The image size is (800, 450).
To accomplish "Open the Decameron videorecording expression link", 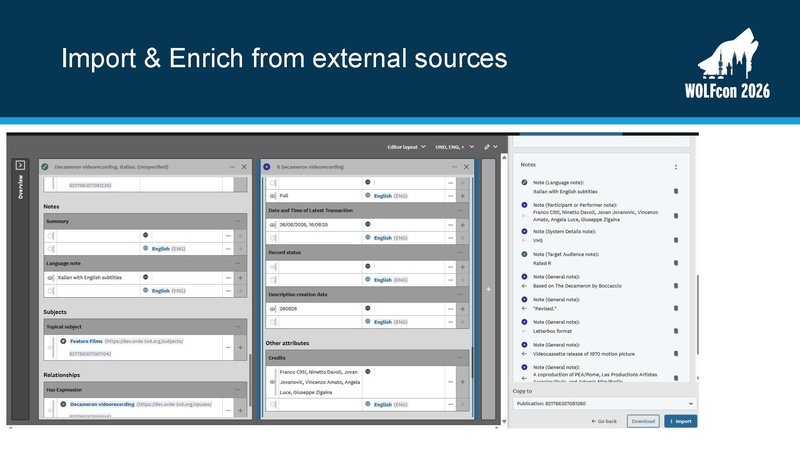I will [x=102, y=405].
